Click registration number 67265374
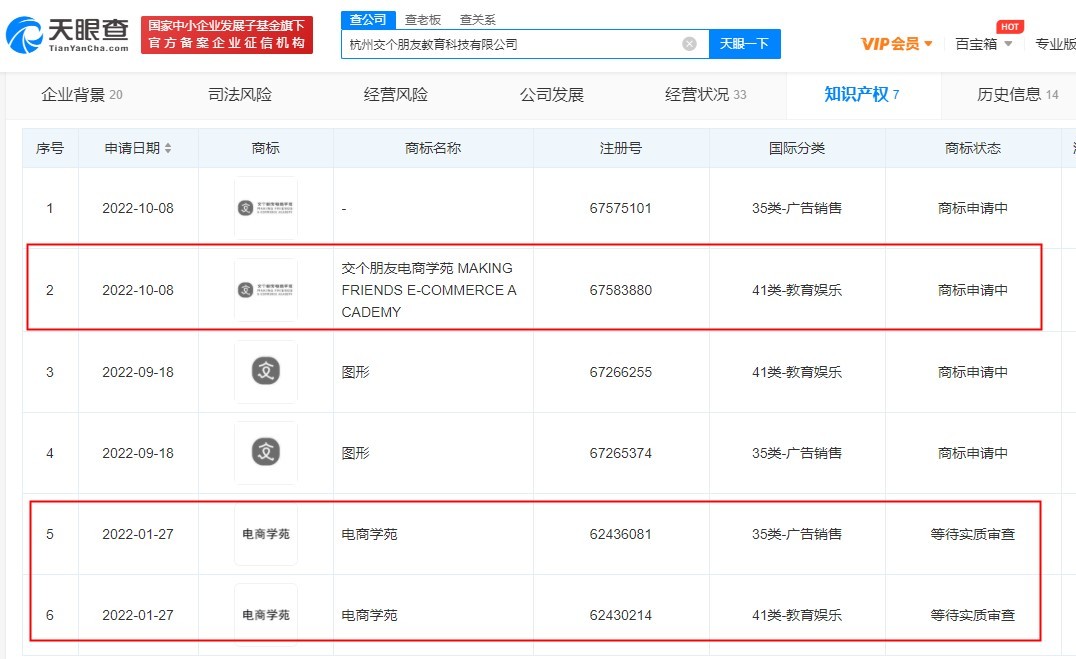The image size is (1076, 659). pos(620,453)
